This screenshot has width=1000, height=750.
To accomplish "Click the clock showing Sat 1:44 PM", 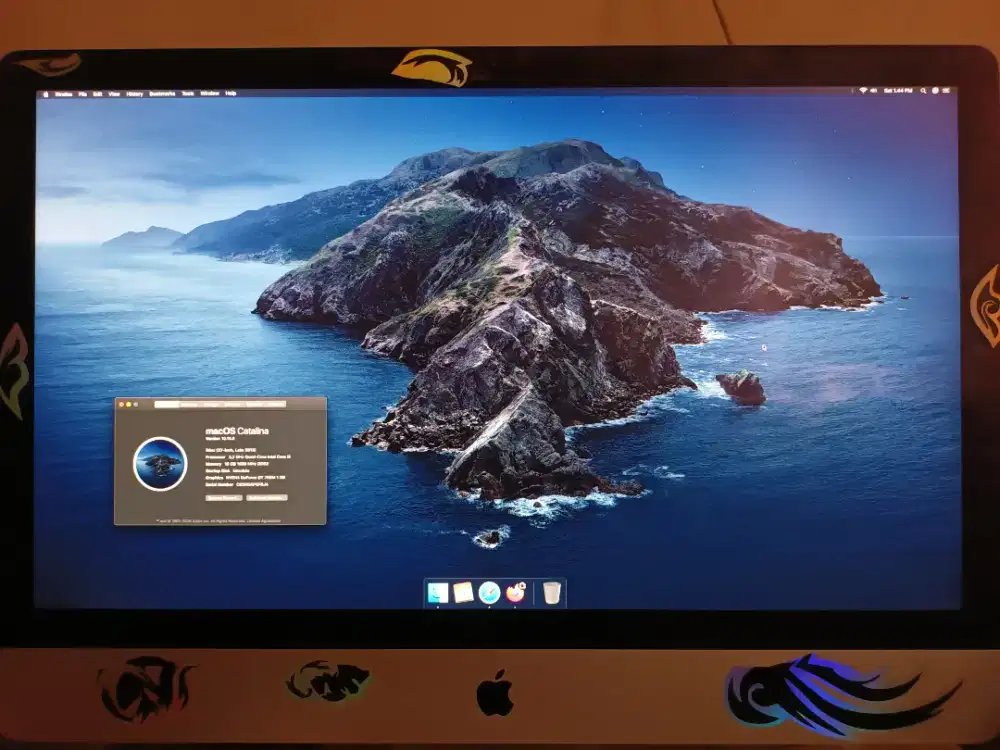I will pyautogui.click(x=898, y=91).
